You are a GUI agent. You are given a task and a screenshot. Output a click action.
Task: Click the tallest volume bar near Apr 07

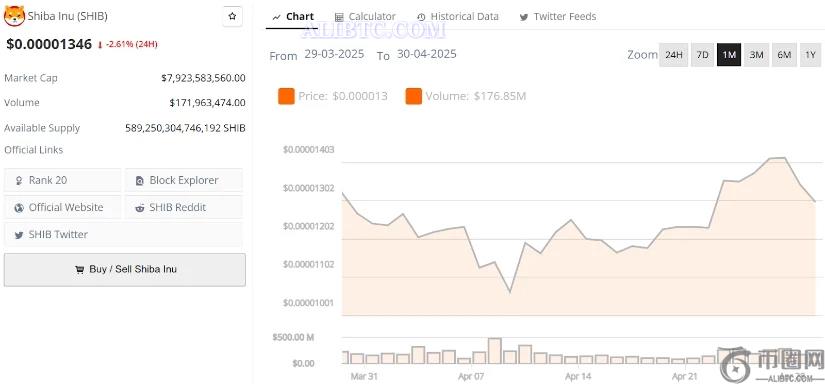point(495,351)
